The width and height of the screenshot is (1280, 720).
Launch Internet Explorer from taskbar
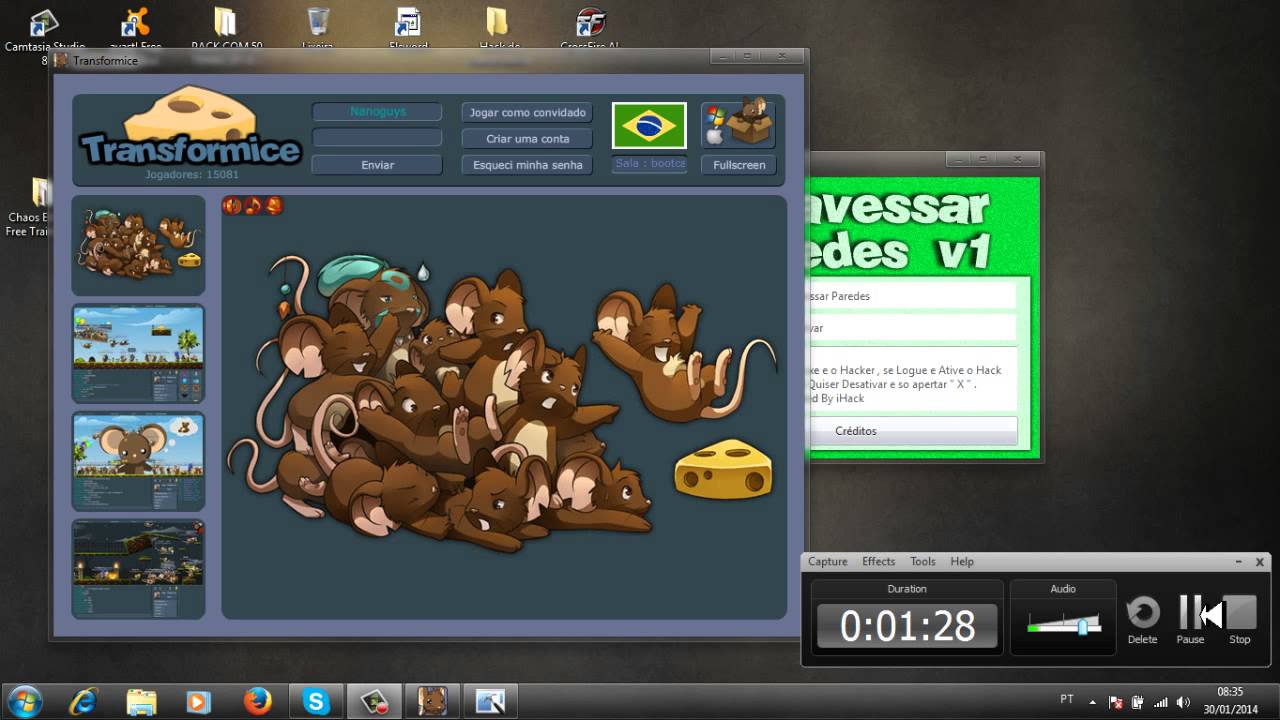(84, 702)
